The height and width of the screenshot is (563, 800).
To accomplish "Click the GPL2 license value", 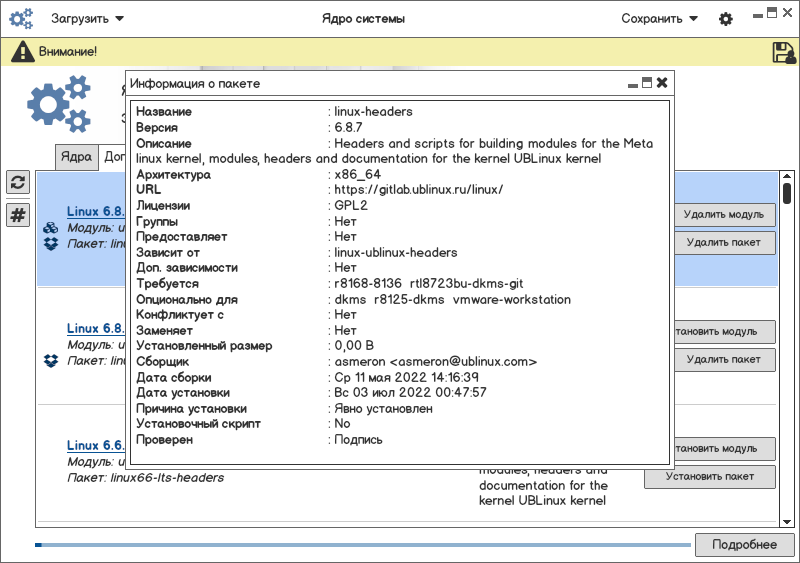I will pos(351,206).
